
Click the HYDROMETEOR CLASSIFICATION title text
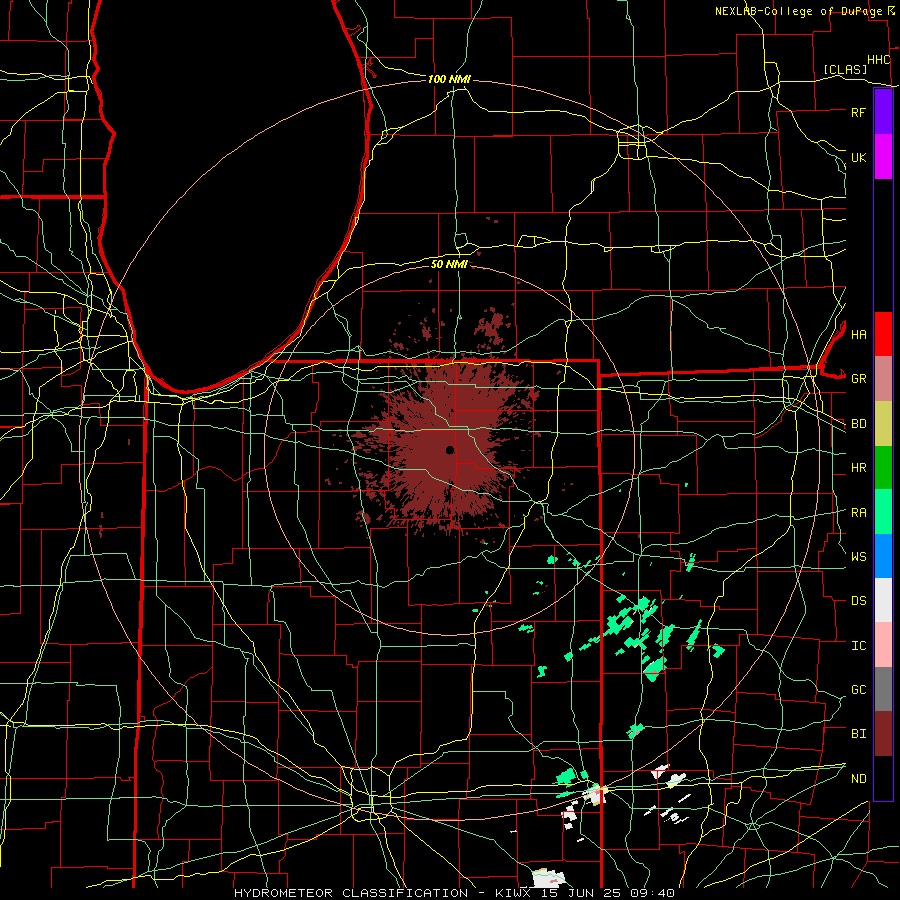[351, 893]
